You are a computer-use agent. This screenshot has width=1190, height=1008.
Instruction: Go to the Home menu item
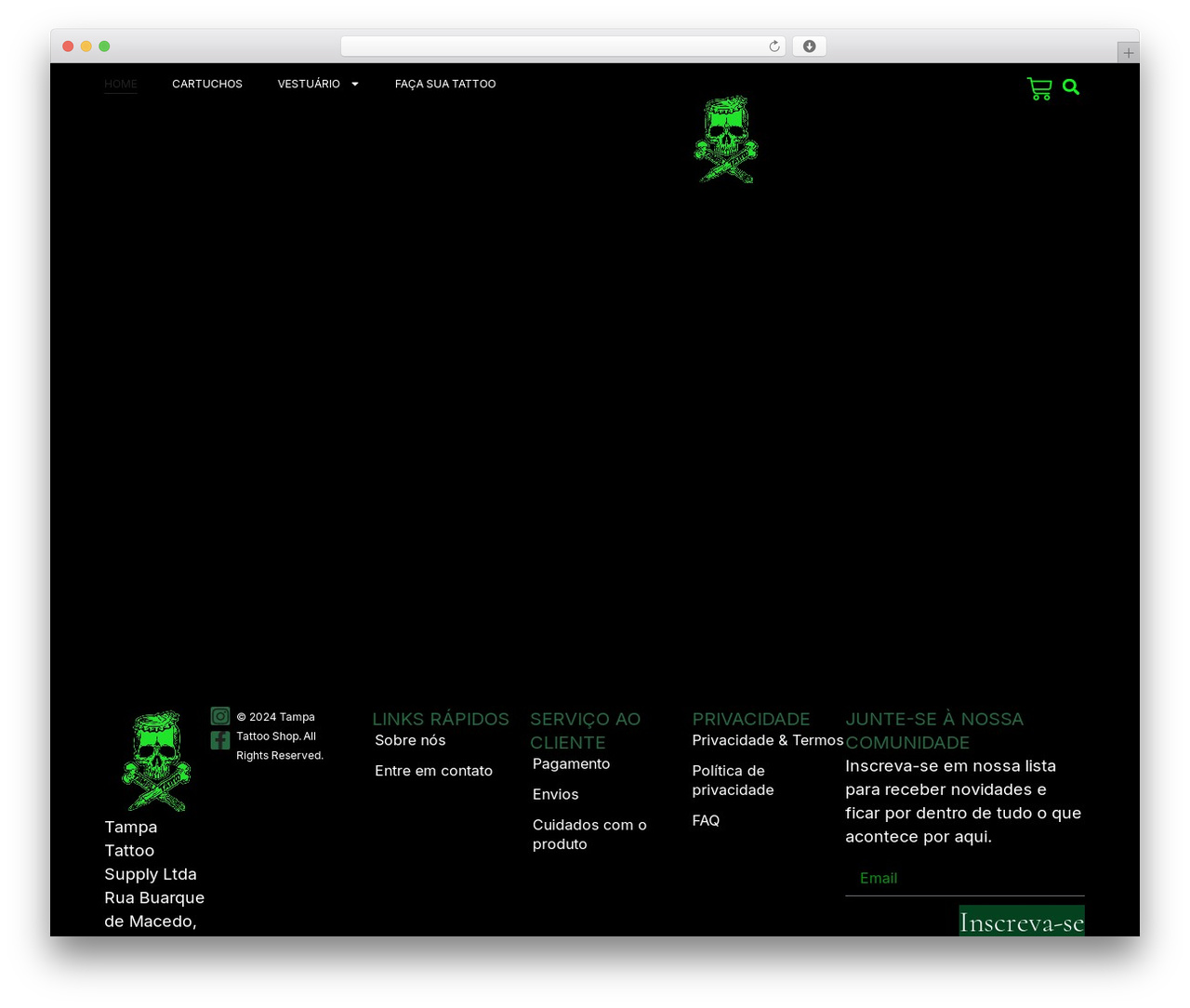[x=121, y=84]
